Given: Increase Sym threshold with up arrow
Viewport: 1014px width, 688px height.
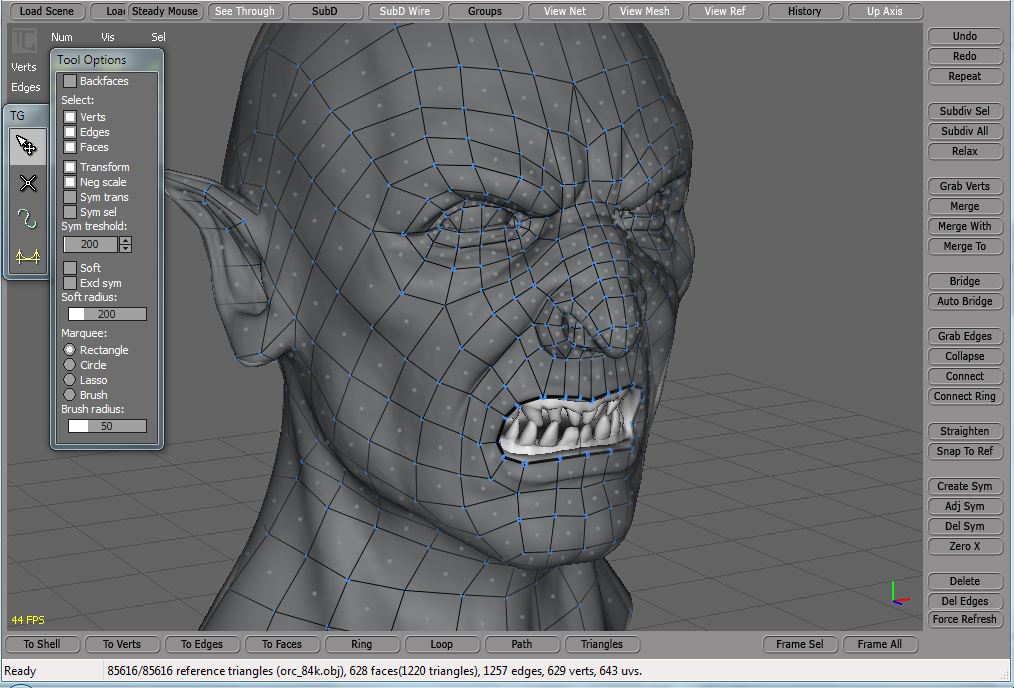Looking at the screenshot, I should tap(125, 241).
